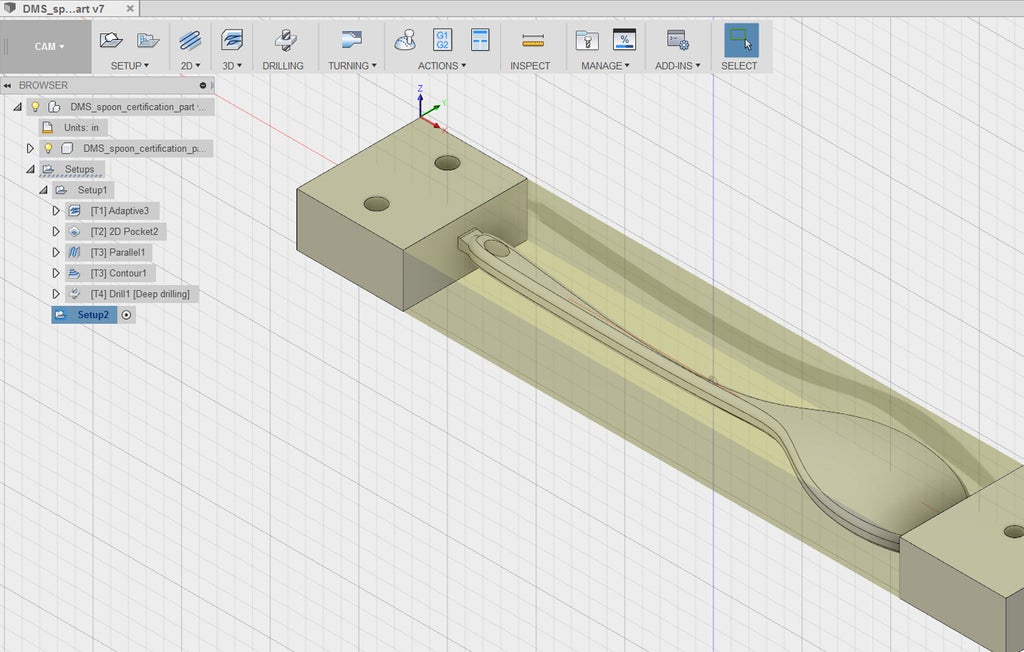Expand the [T1] Adaptive3 operation

(56, 211)
